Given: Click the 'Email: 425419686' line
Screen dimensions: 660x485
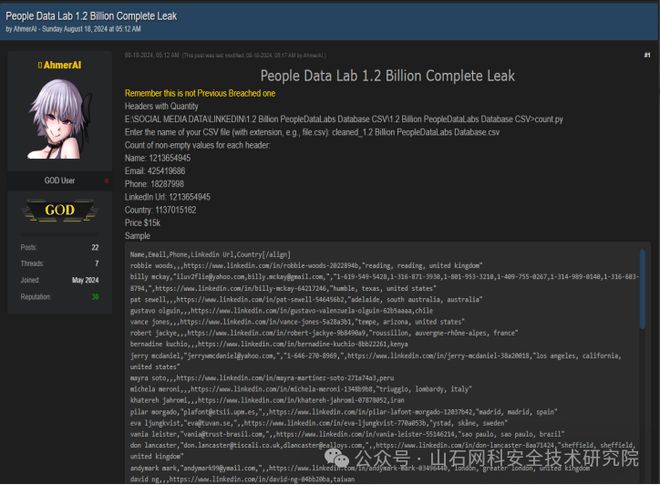Looking at the screenshot, I should [x=155, y=171].
